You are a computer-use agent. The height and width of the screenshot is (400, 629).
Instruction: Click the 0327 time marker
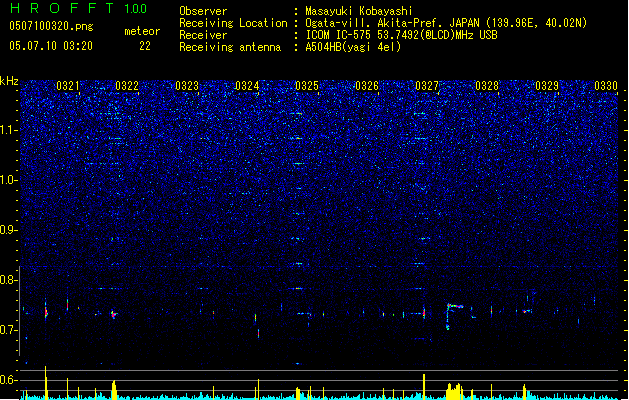point(427,86)
